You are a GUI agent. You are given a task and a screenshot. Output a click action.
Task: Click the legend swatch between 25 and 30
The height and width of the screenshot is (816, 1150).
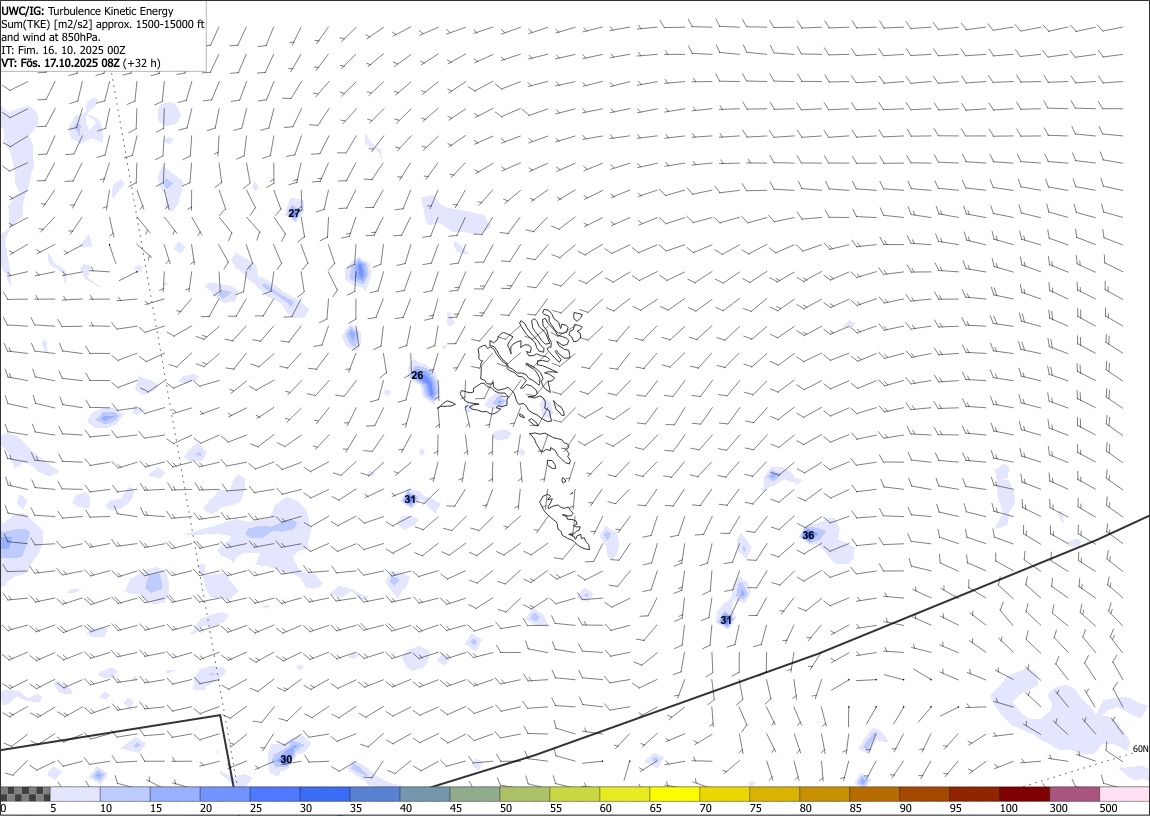(x=275, y=794)
